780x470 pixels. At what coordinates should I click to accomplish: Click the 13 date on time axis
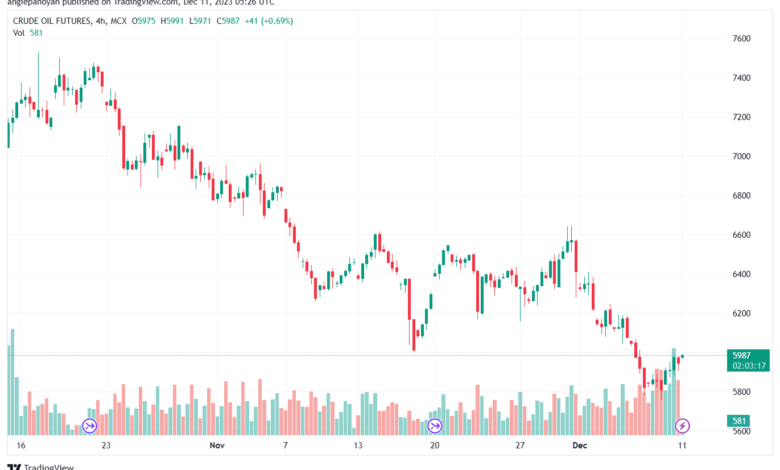click(358, 445)
